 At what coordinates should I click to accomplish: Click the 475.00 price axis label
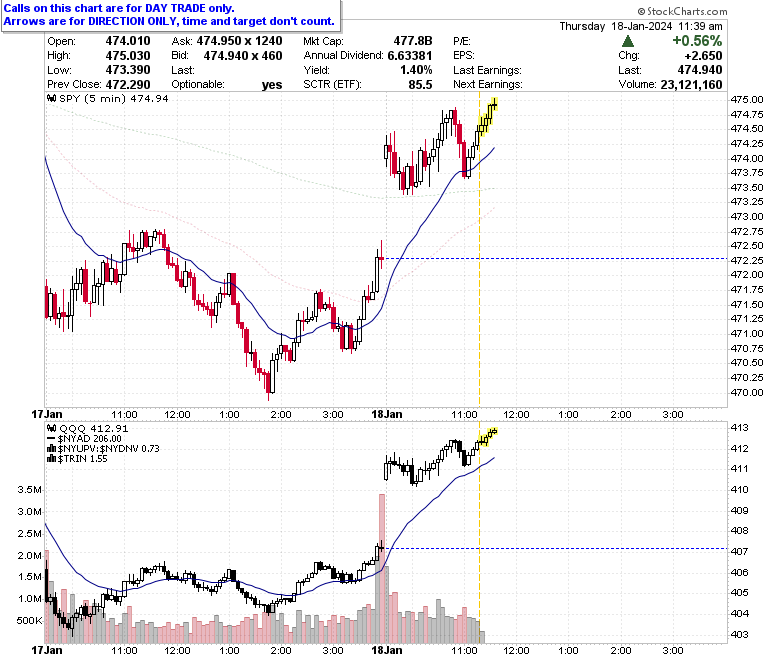(747, 100)
